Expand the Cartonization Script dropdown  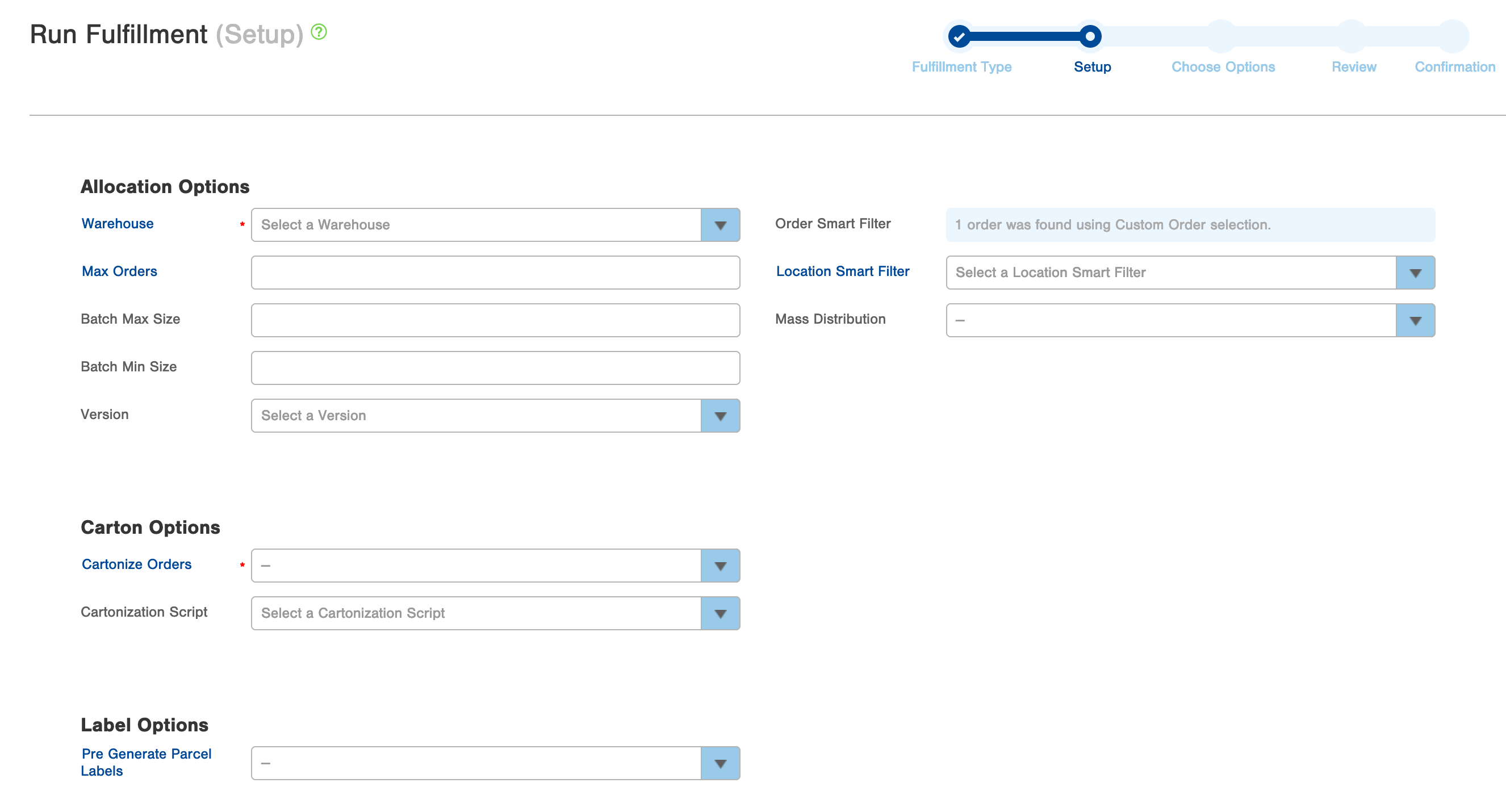click(719, 613)
